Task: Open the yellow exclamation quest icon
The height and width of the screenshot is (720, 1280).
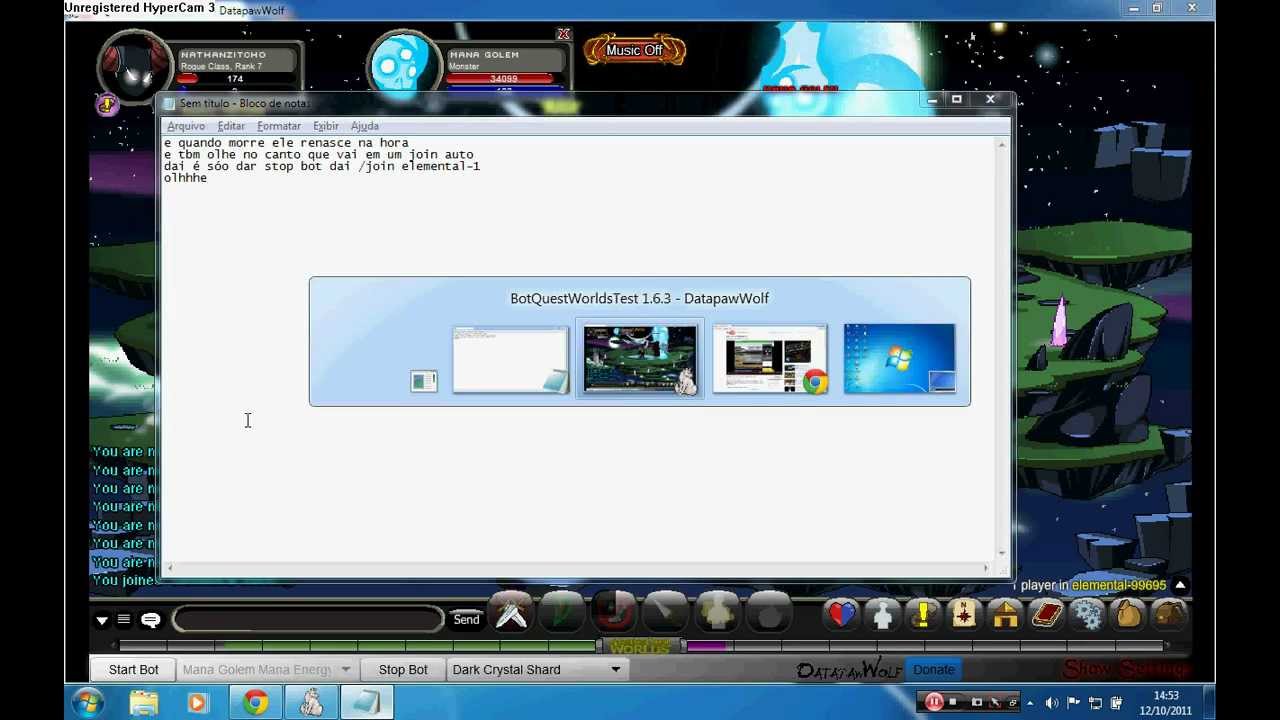Action: pyautogui.click(x=923, y=615)
